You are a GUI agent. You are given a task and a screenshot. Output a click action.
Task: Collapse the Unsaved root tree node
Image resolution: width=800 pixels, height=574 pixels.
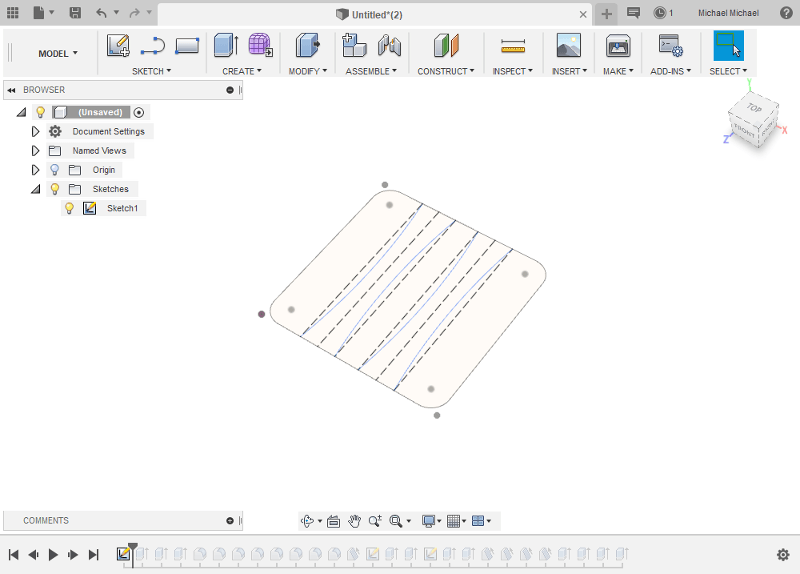pyautogui.click(x=21, y=112)
